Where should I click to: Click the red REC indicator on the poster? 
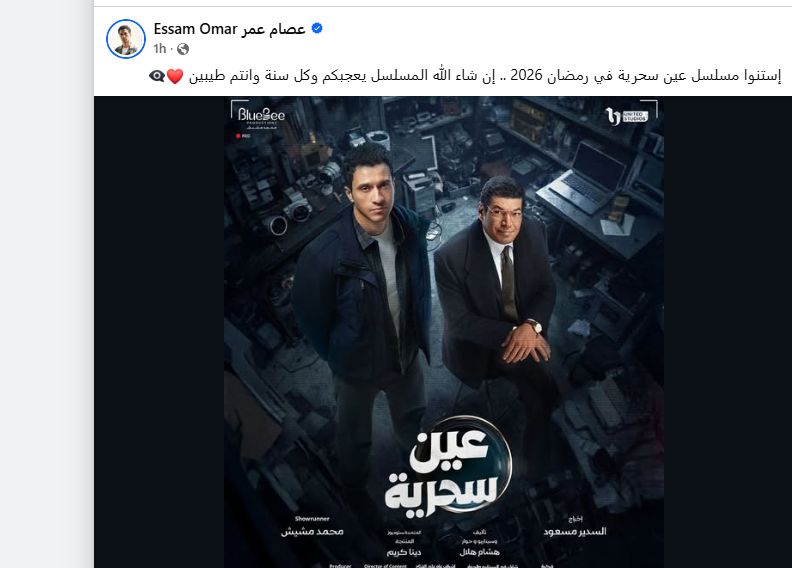(x=243, y=136)
